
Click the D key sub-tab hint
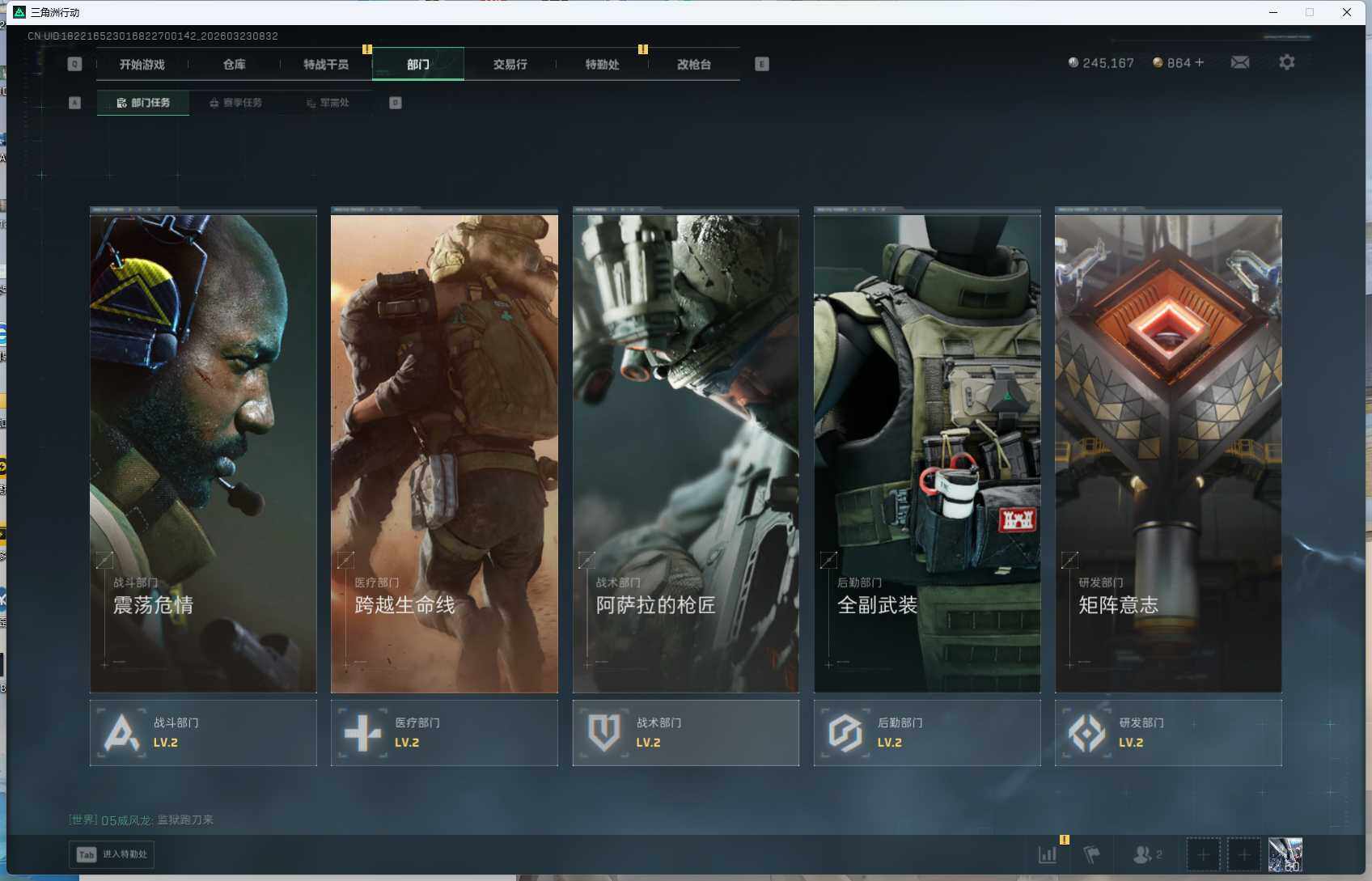(x=396, y=103)
